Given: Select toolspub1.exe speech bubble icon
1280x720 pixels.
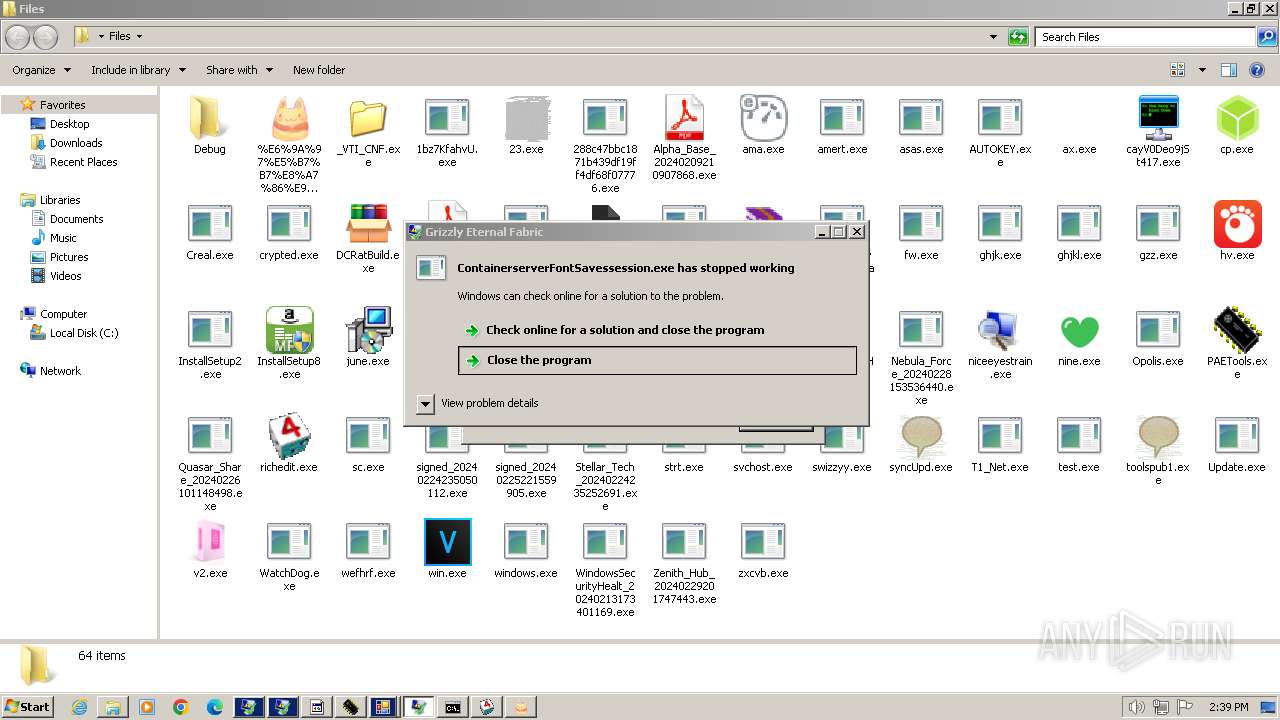Looking at the screenshot, I should (1158, 436).
